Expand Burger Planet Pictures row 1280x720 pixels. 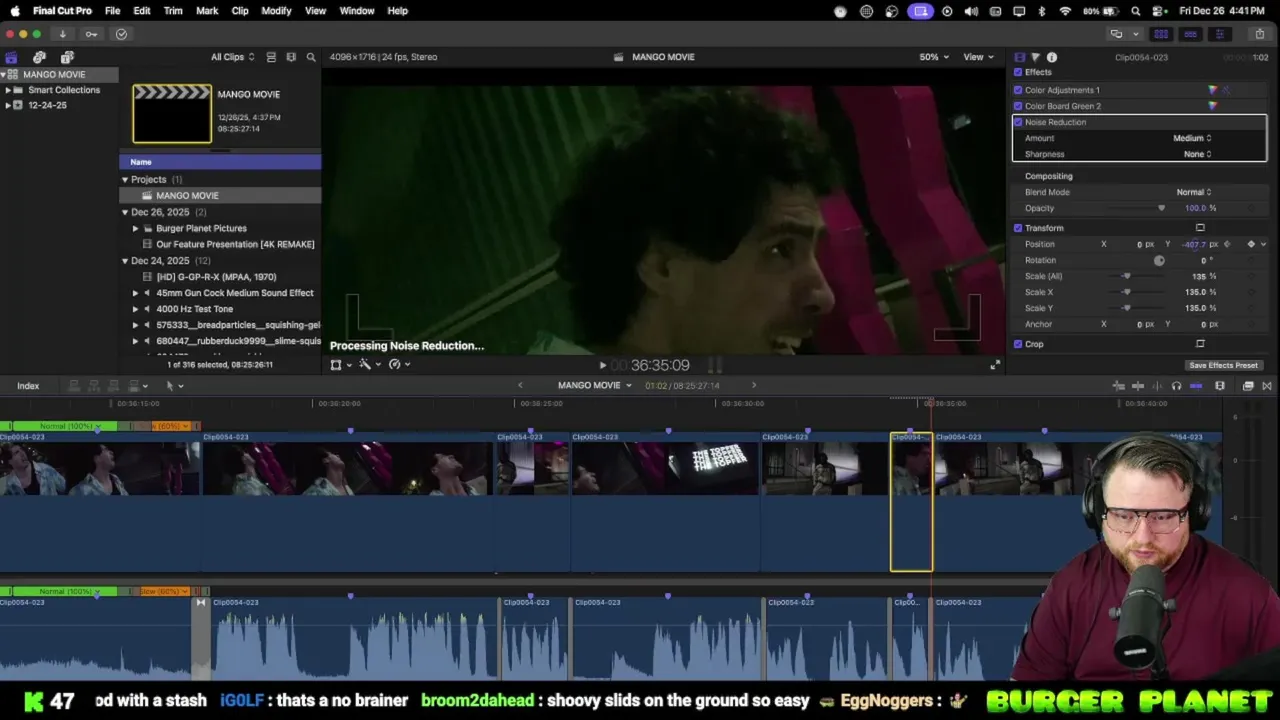tap(136, 228)
